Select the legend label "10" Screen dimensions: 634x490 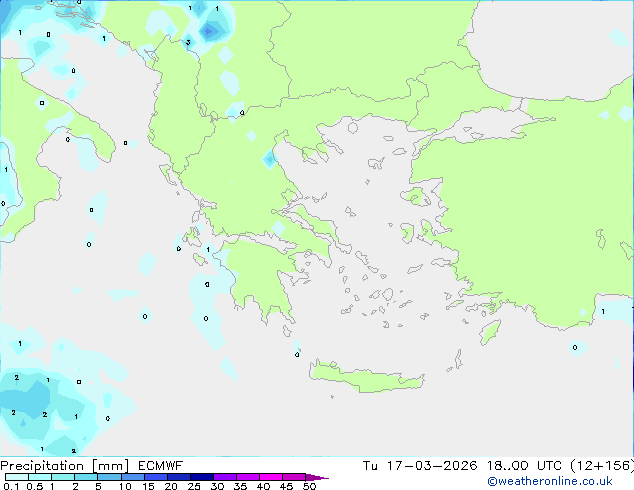pos(125,486)
